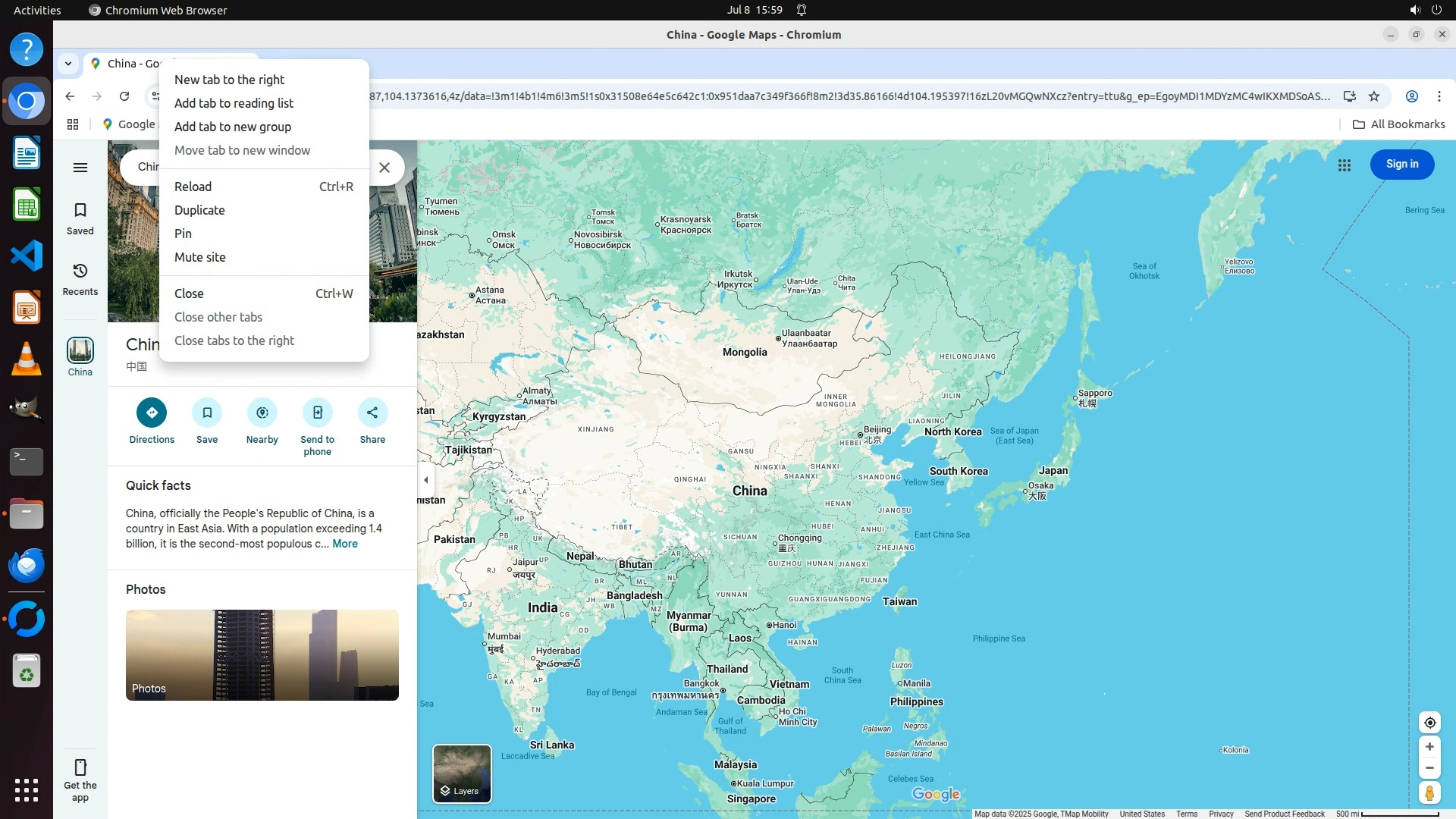Click the Share icon button
This screenshot has width=1456, height=819.
click(372, 413)
